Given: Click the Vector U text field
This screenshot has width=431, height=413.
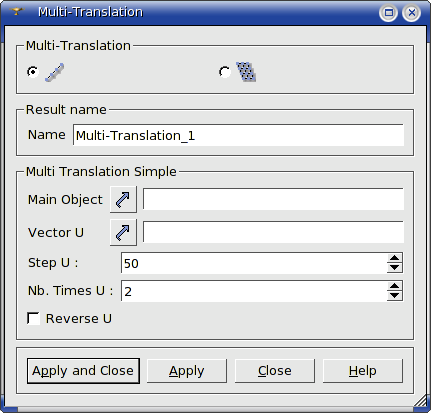Looking at the screenshot, I should (273, 232).
